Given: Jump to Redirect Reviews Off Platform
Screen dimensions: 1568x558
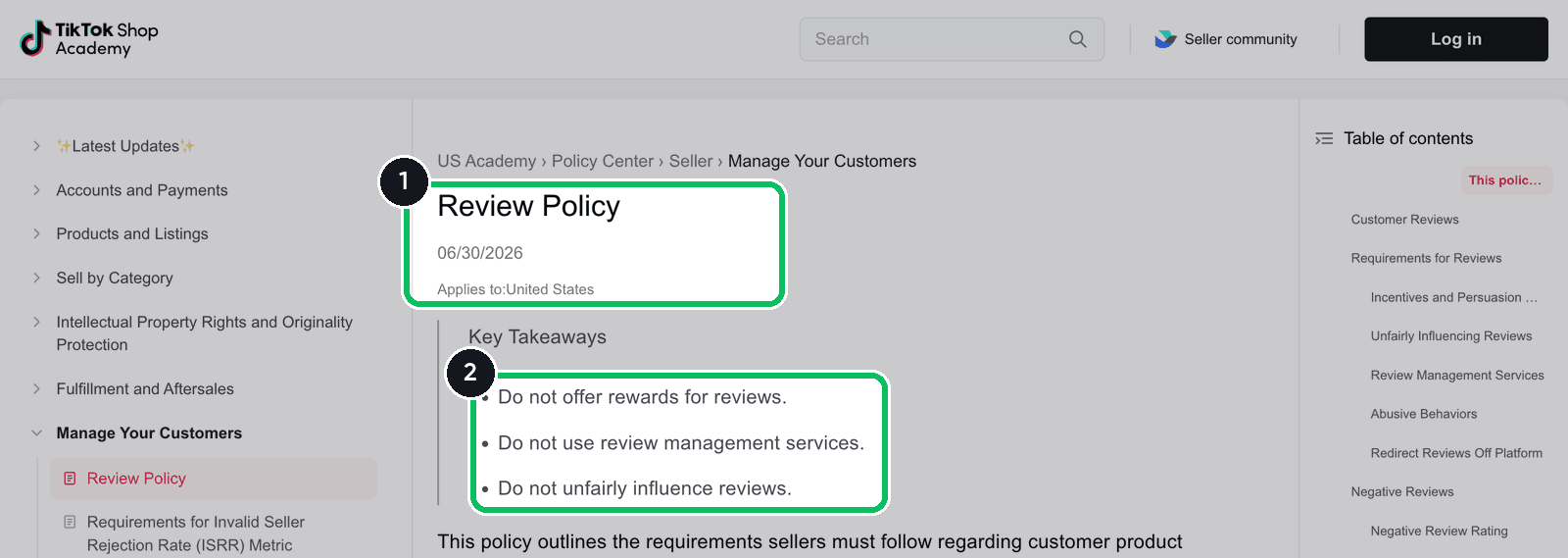Looking at the screenshot, I should point(1456,453).
